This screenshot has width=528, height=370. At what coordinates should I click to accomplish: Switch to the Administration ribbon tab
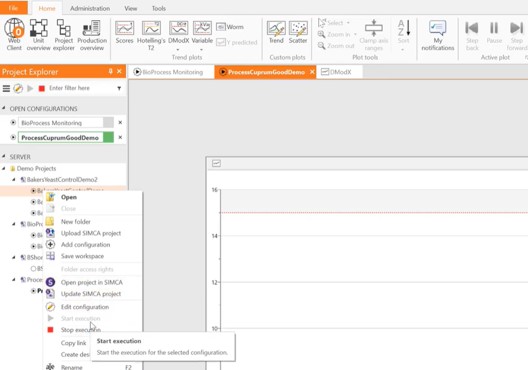click(x=90, y=8)
